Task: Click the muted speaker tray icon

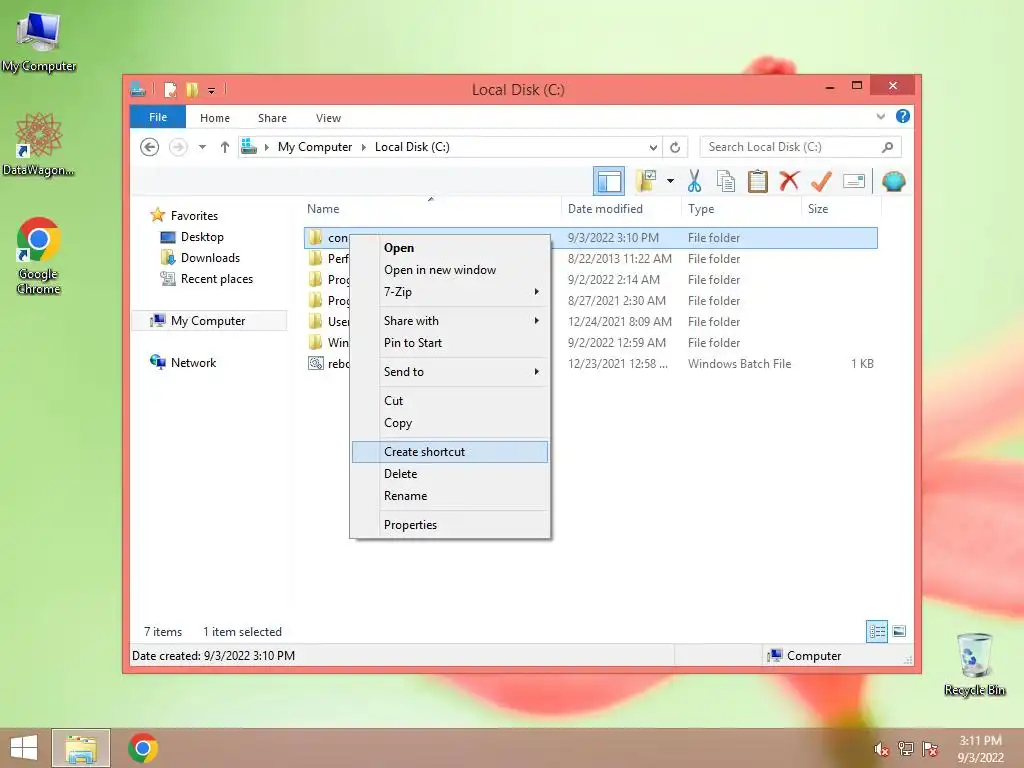Action: pyautogui.click(x=881, y=749)
